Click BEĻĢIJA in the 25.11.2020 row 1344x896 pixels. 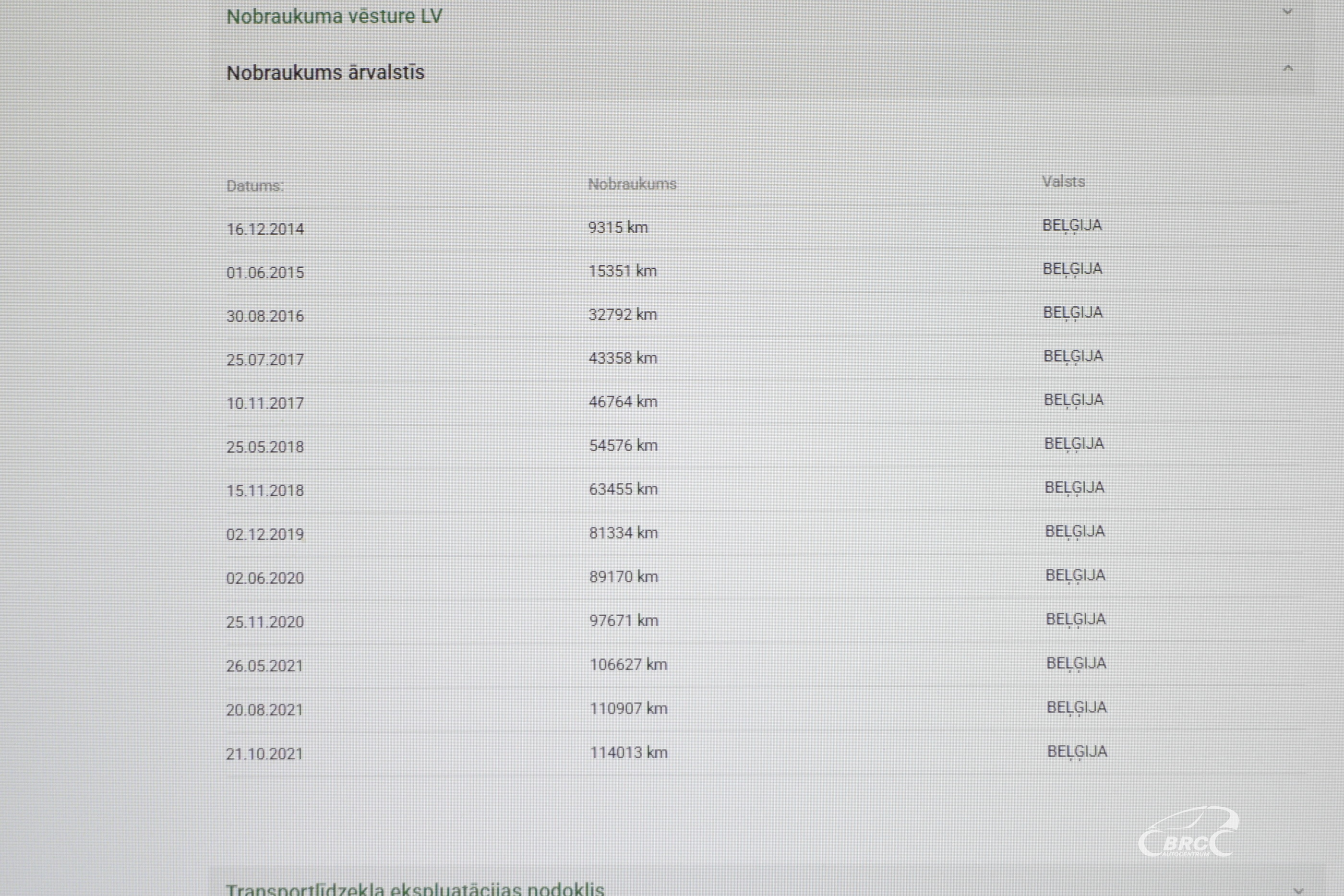tap(1076, 620)
